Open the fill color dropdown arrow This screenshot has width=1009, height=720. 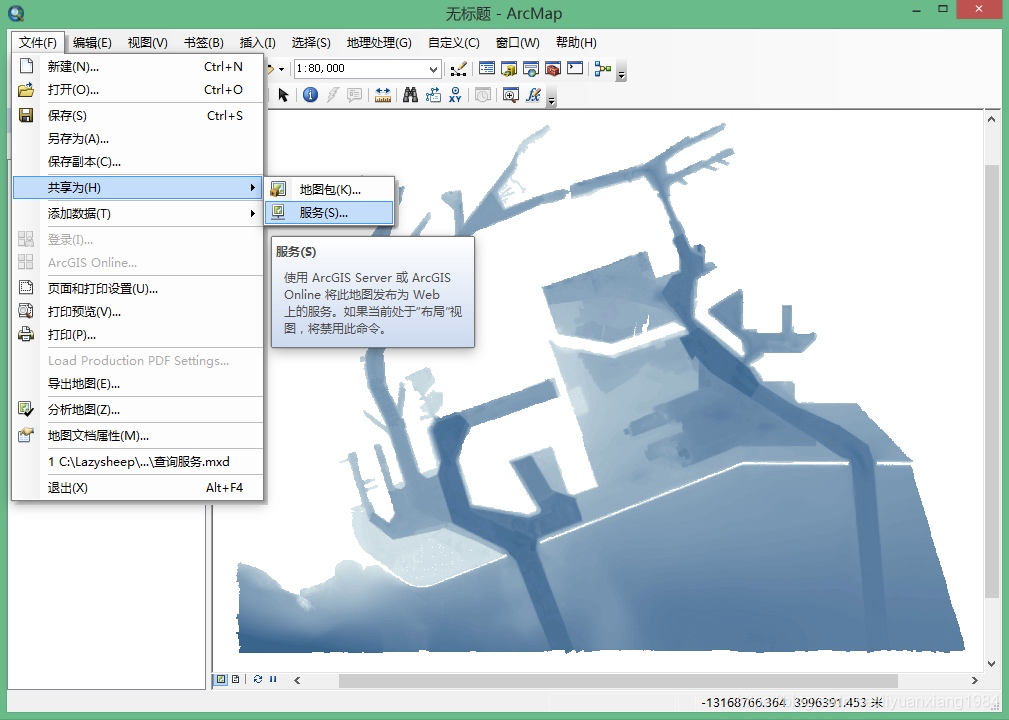pos(280,68)
